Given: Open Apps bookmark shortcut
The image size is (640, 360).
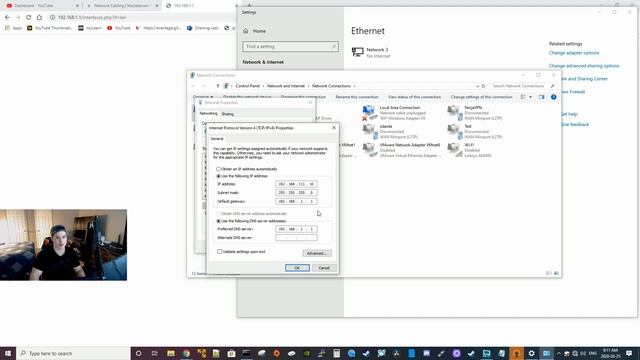Looking at the screenshot, I should click(13, 28).
